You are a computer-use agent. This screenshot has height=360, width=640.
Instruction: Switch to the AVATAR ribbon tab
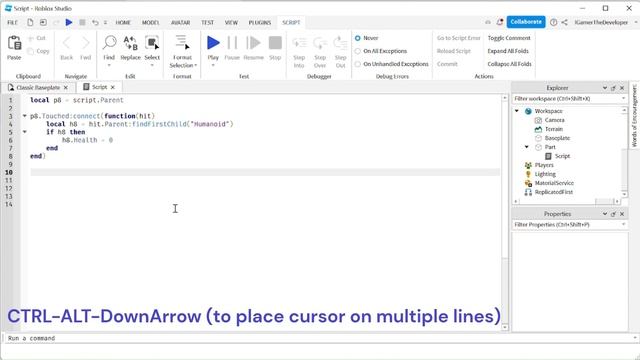[x=180, y=22]
